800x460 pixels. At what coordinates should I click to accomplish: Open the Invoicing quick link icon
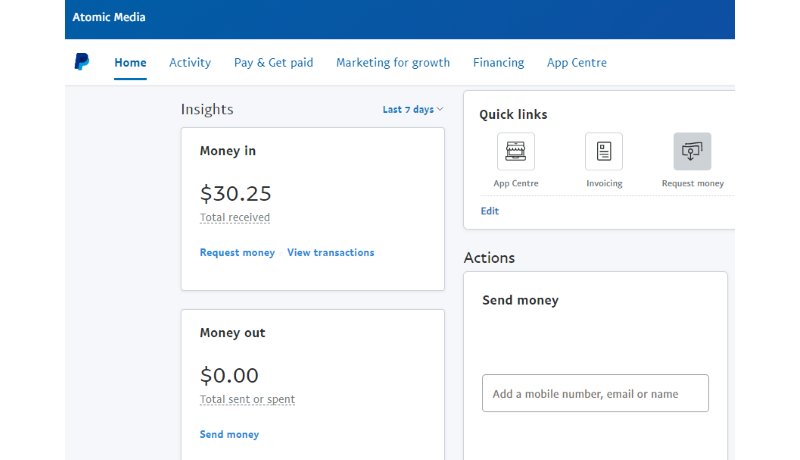coord(603,152)
